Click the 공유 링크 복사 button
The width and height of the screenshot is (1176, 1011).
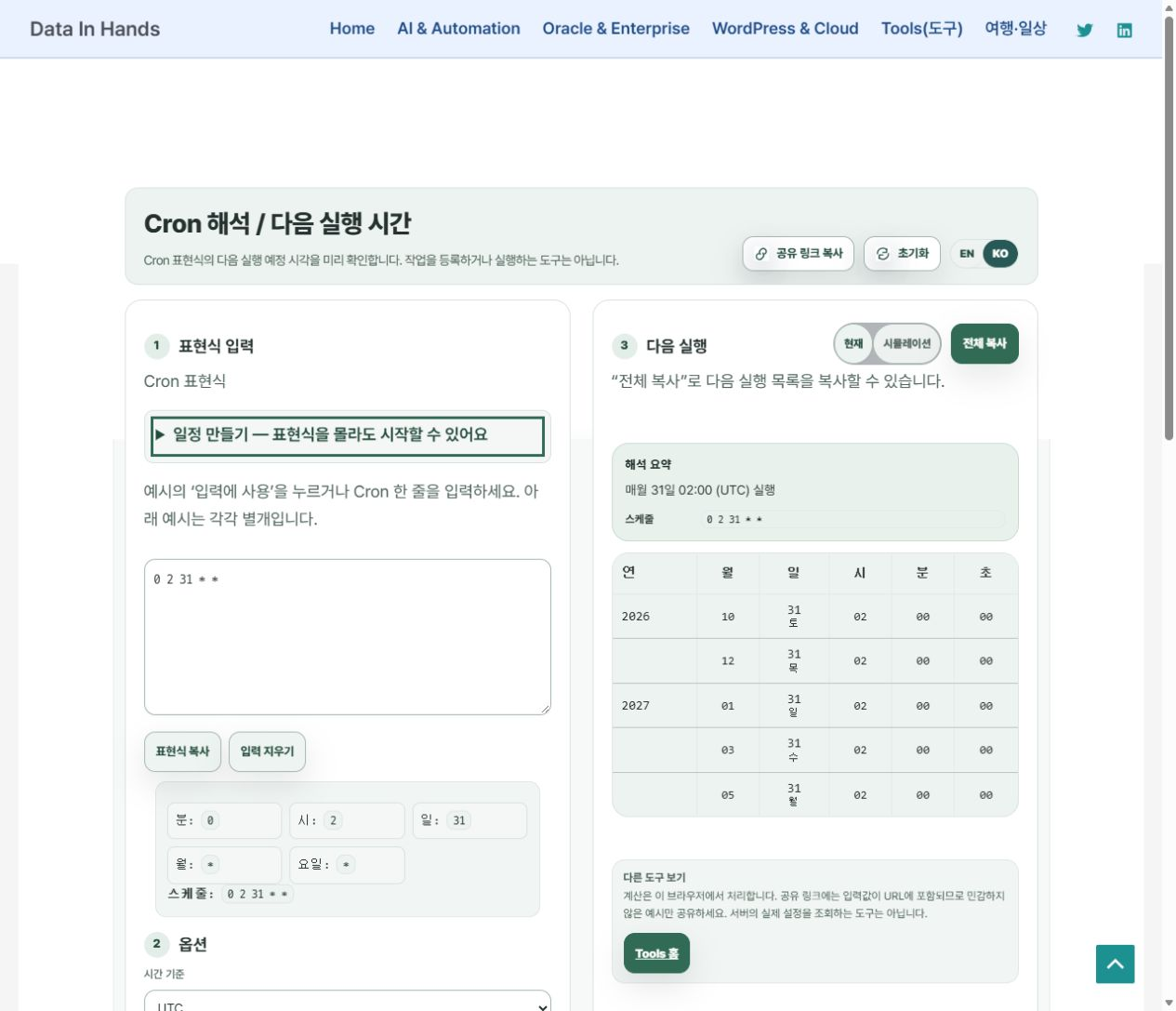coord(799,253)
